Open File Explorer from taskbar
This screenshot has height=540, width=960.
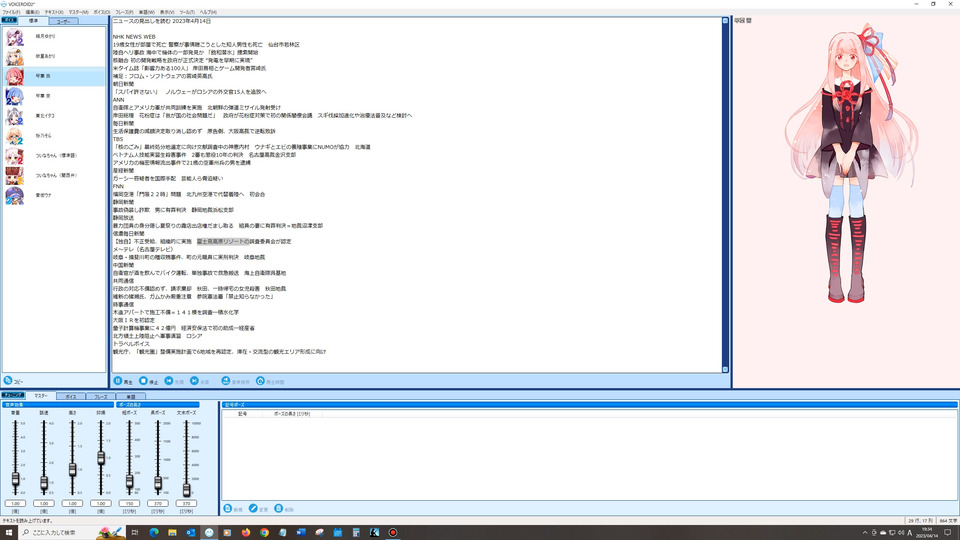click(172, 533)
